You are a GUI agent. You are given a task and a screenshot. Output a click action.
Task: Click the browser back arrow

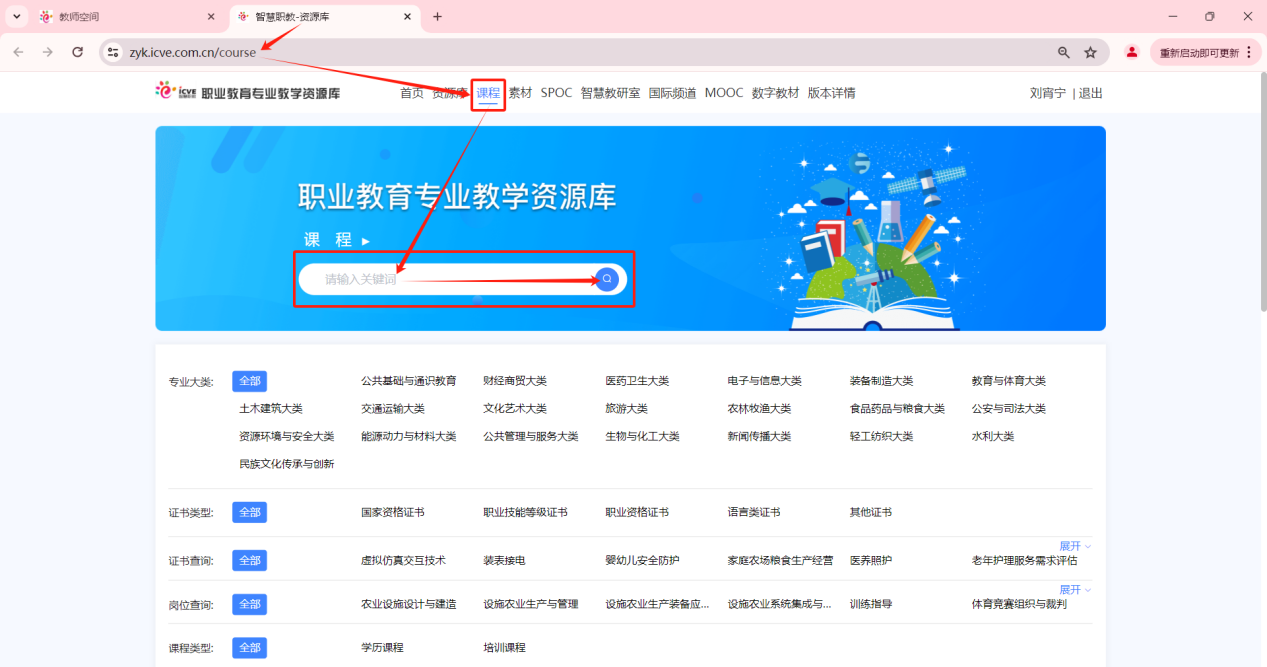[x=19, y=51]
